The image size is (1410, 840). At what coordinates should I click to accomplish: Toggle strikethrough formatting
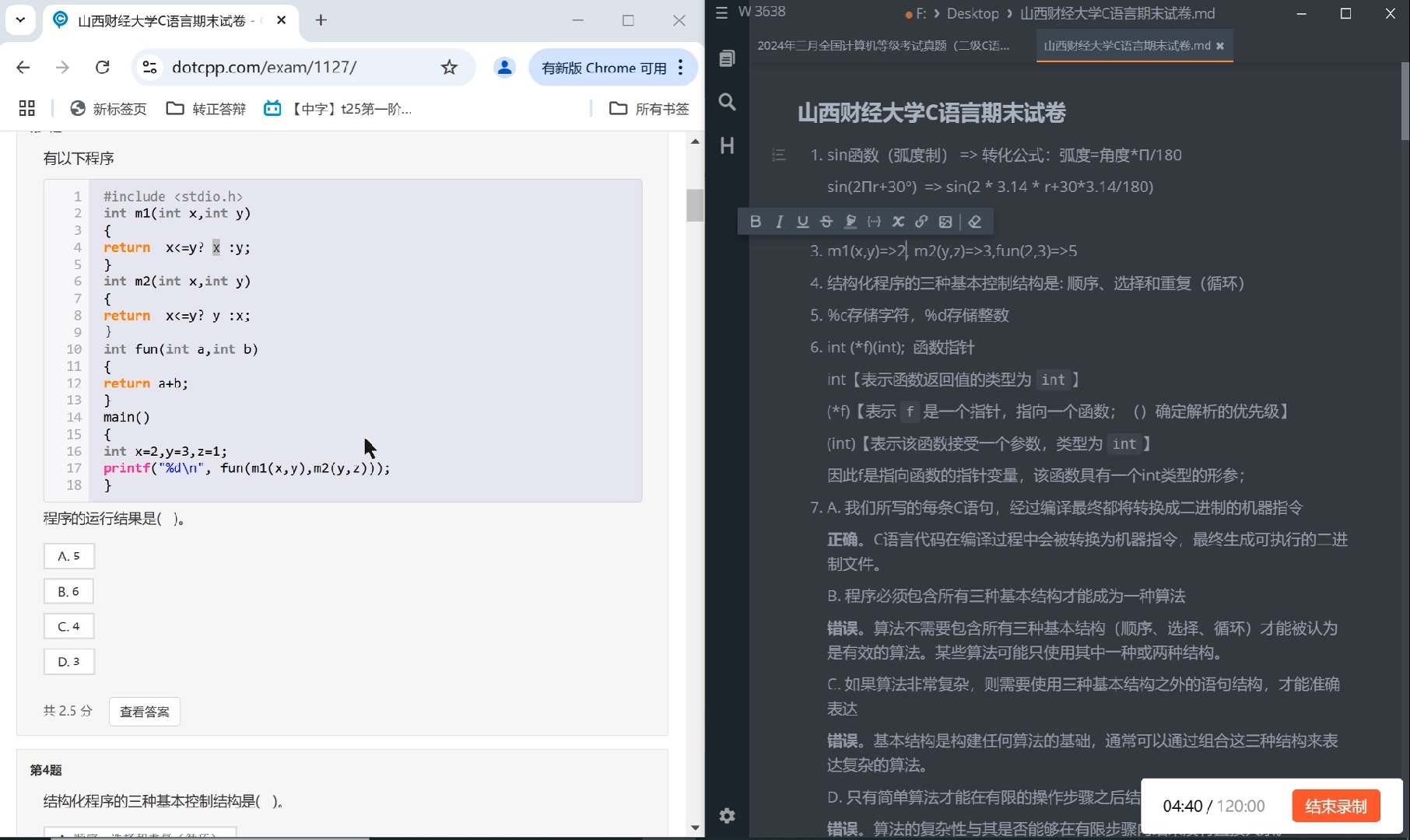coord(826,222)
